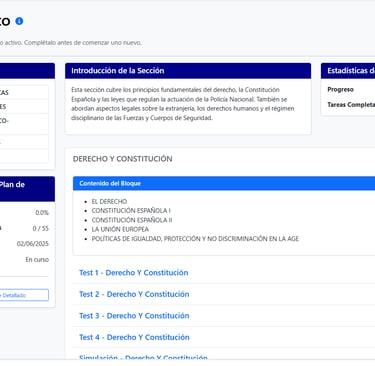Click the Detallado outlined button
375x366 pixels.
[23, 295]
